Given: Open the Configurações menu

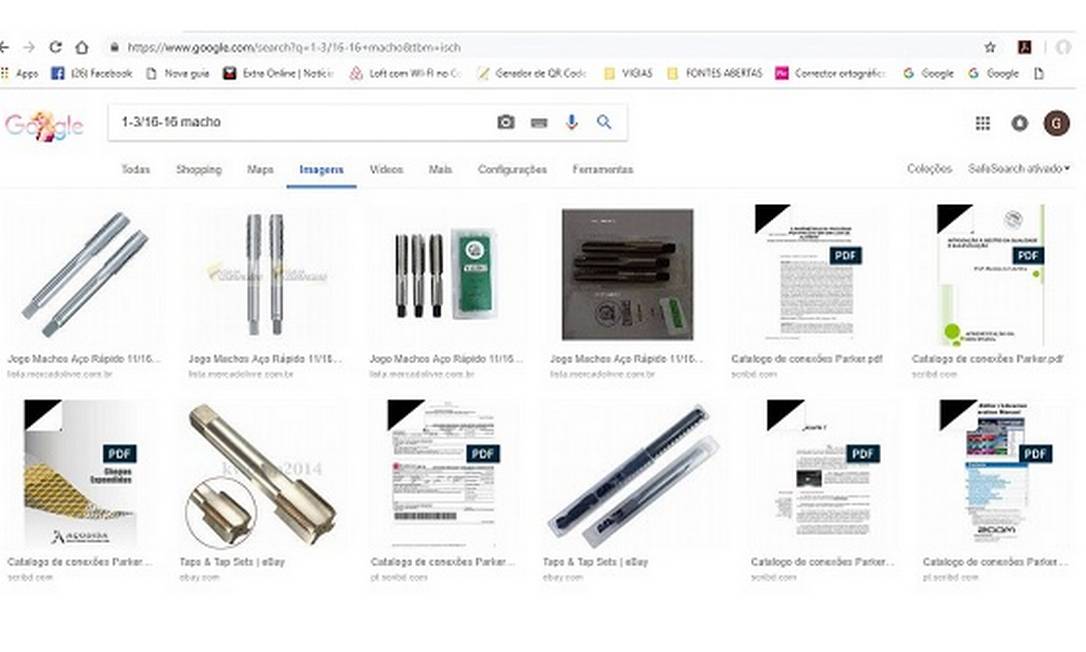Looking at the screenshot, I should click(x=512, y=169).
